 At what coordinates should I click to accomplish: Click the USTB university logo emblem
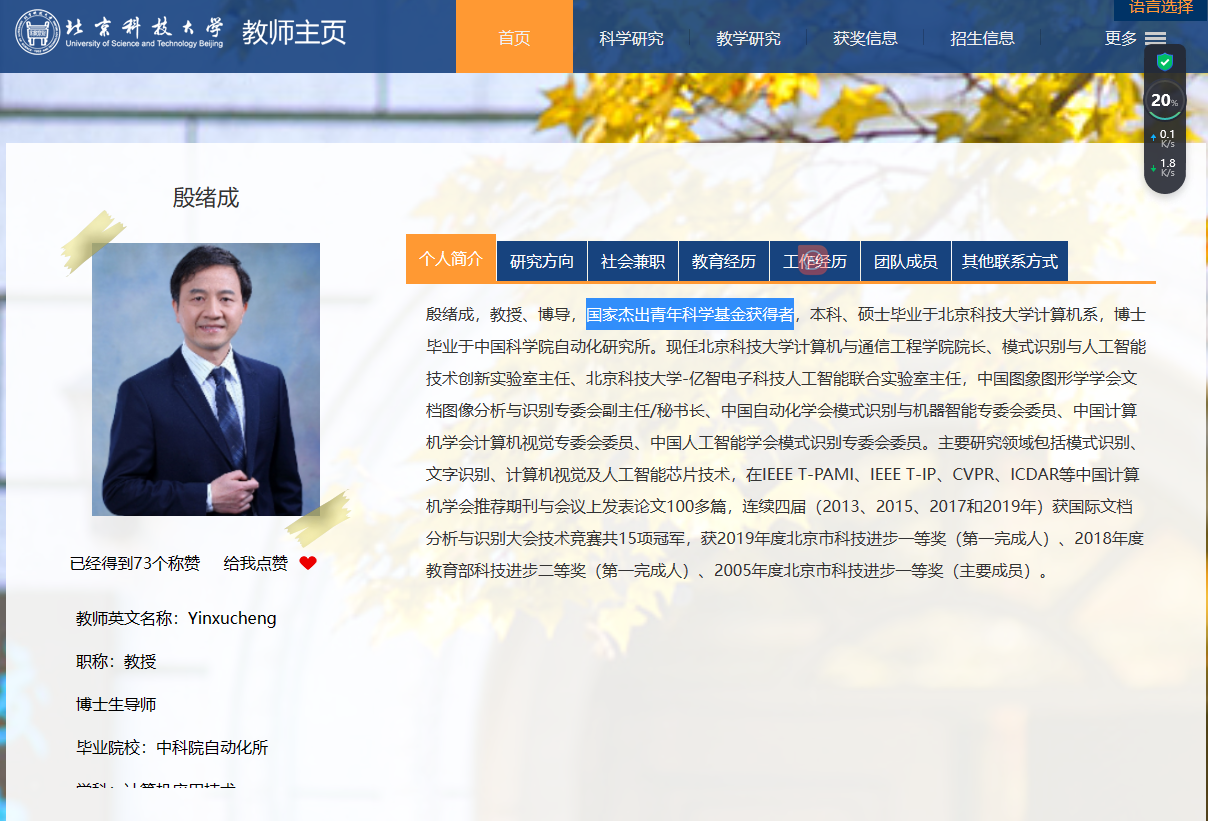coord(37,34)
